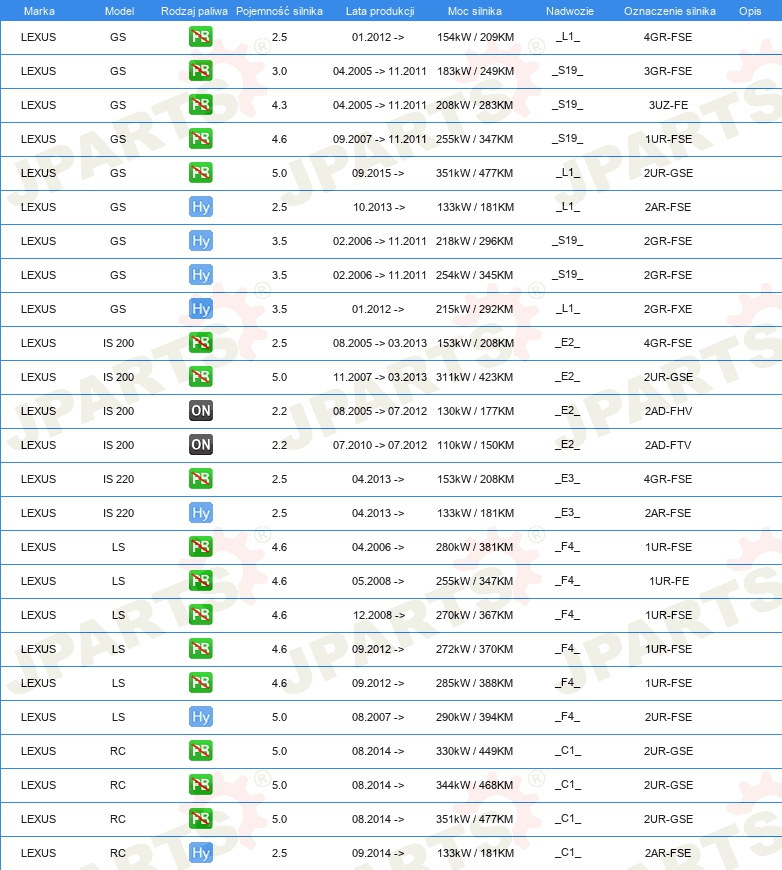Click diesel ON icon in 2AD-FTV row
782x870 pixels.
coord(200,444)
